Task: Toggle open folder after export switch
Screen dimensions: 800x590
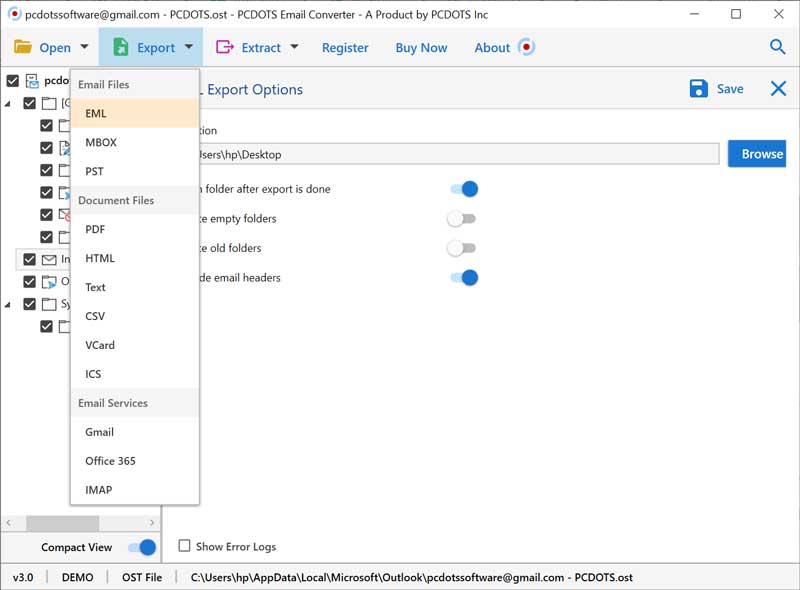Action: [x=464, y=189]
